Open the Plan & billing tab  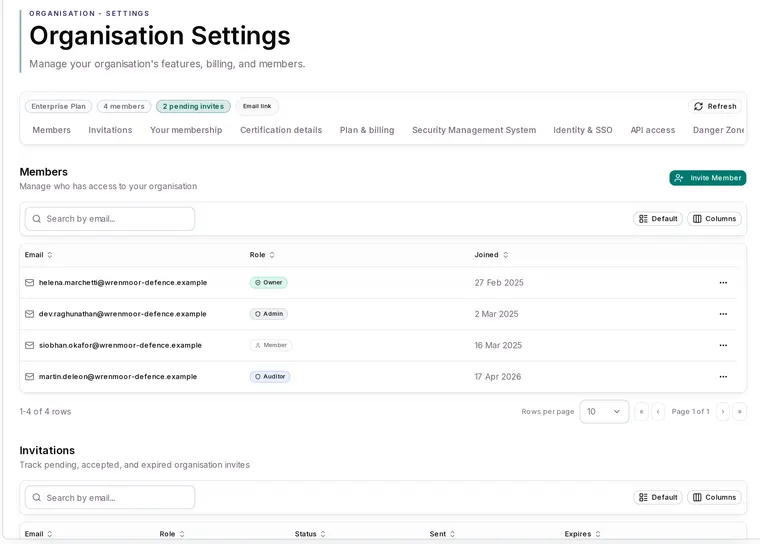(367, 130)
